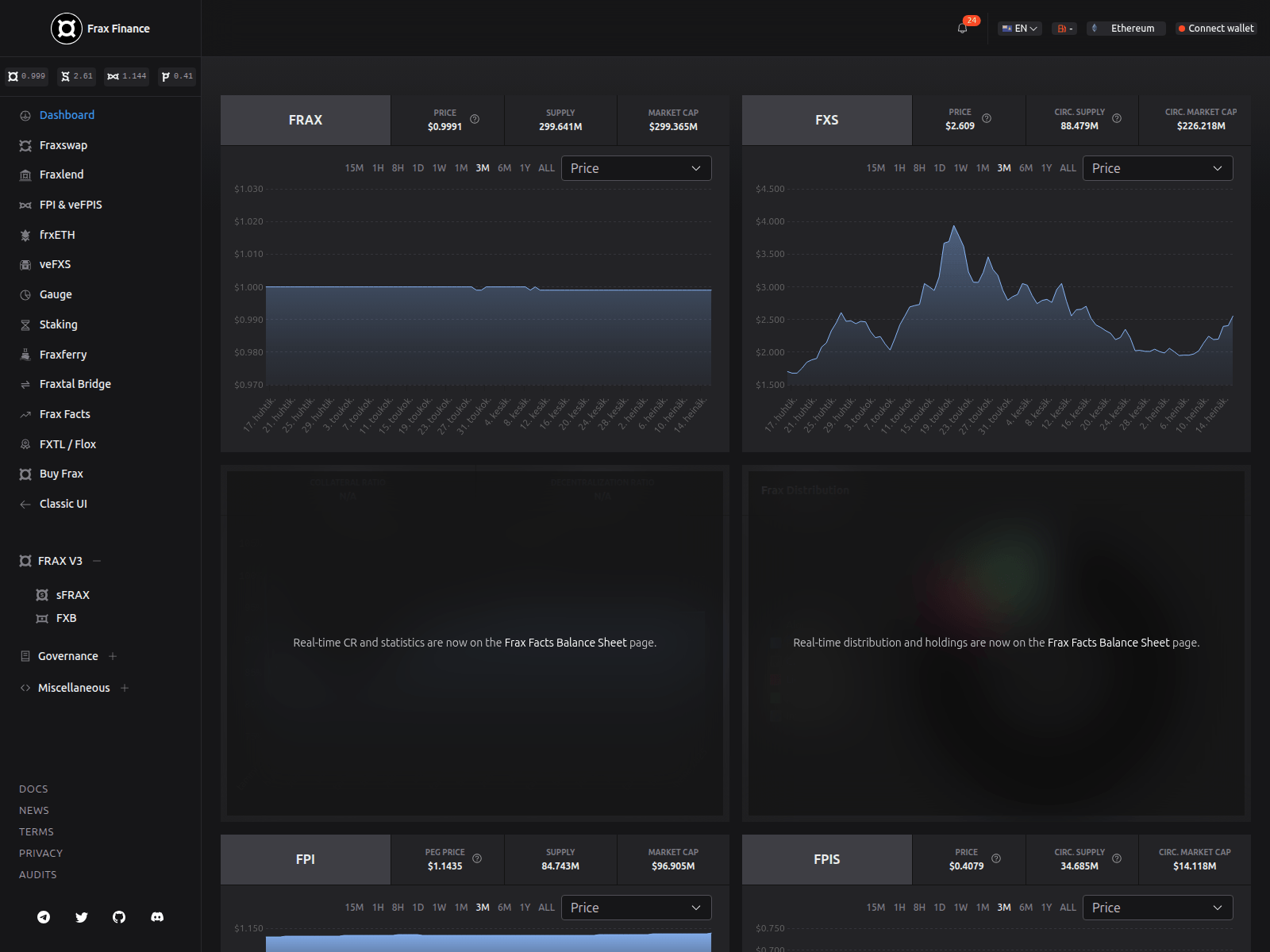
Task: Select 1M range on FPIS chart
Action: (x=983, y=908)
